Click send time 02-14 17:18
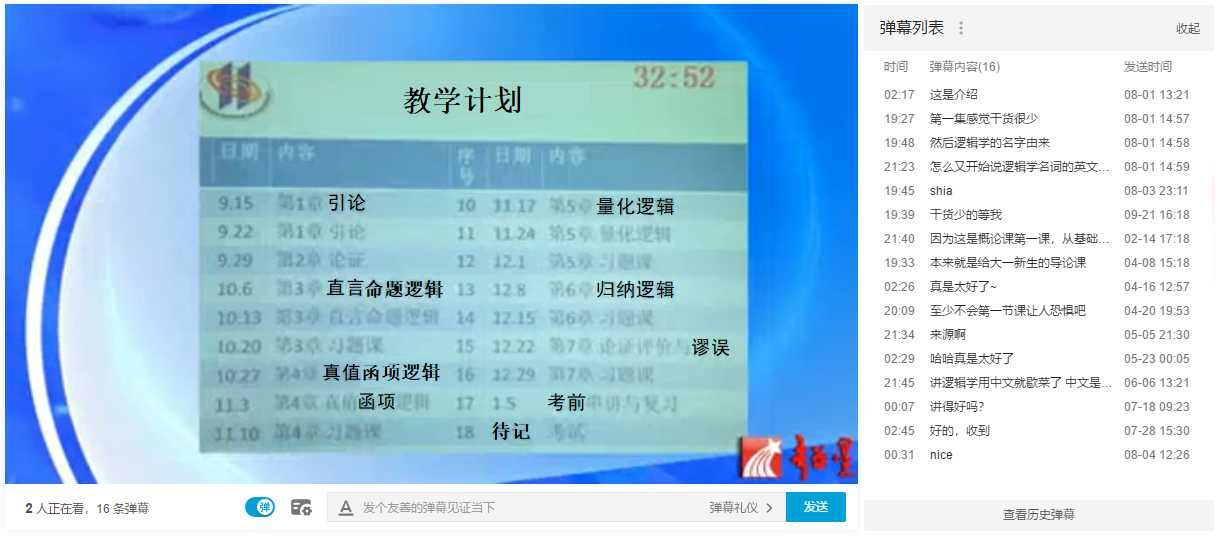The width and height of the screenshot is (1220, 545). click(1156, 239)
